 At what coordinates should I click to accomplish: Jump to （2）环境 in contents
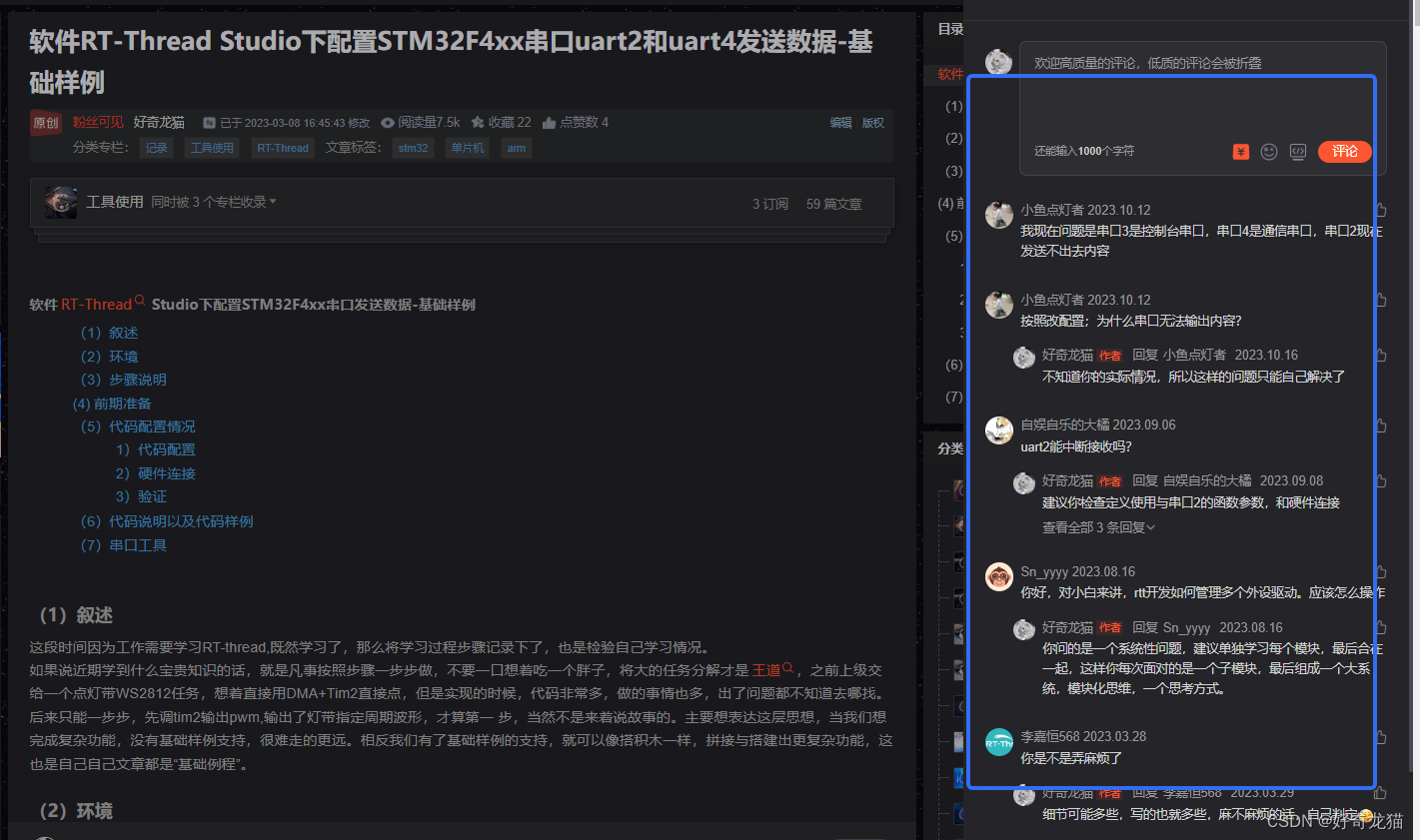(x=109, y=357)
